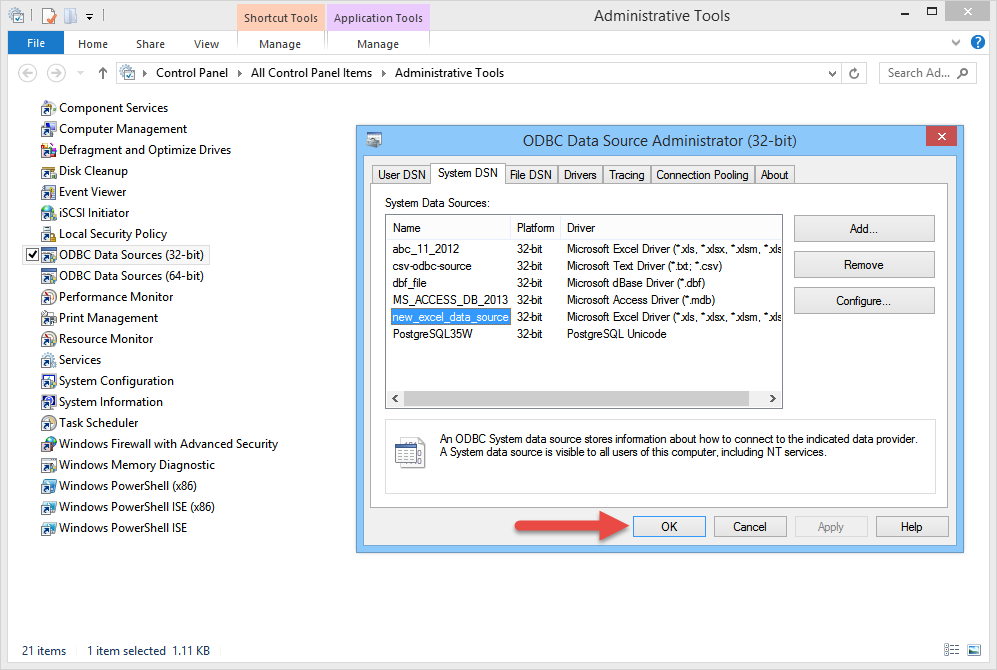Select abc_11_2012 data source row
The image size is (997, 670).
point(584,249)
